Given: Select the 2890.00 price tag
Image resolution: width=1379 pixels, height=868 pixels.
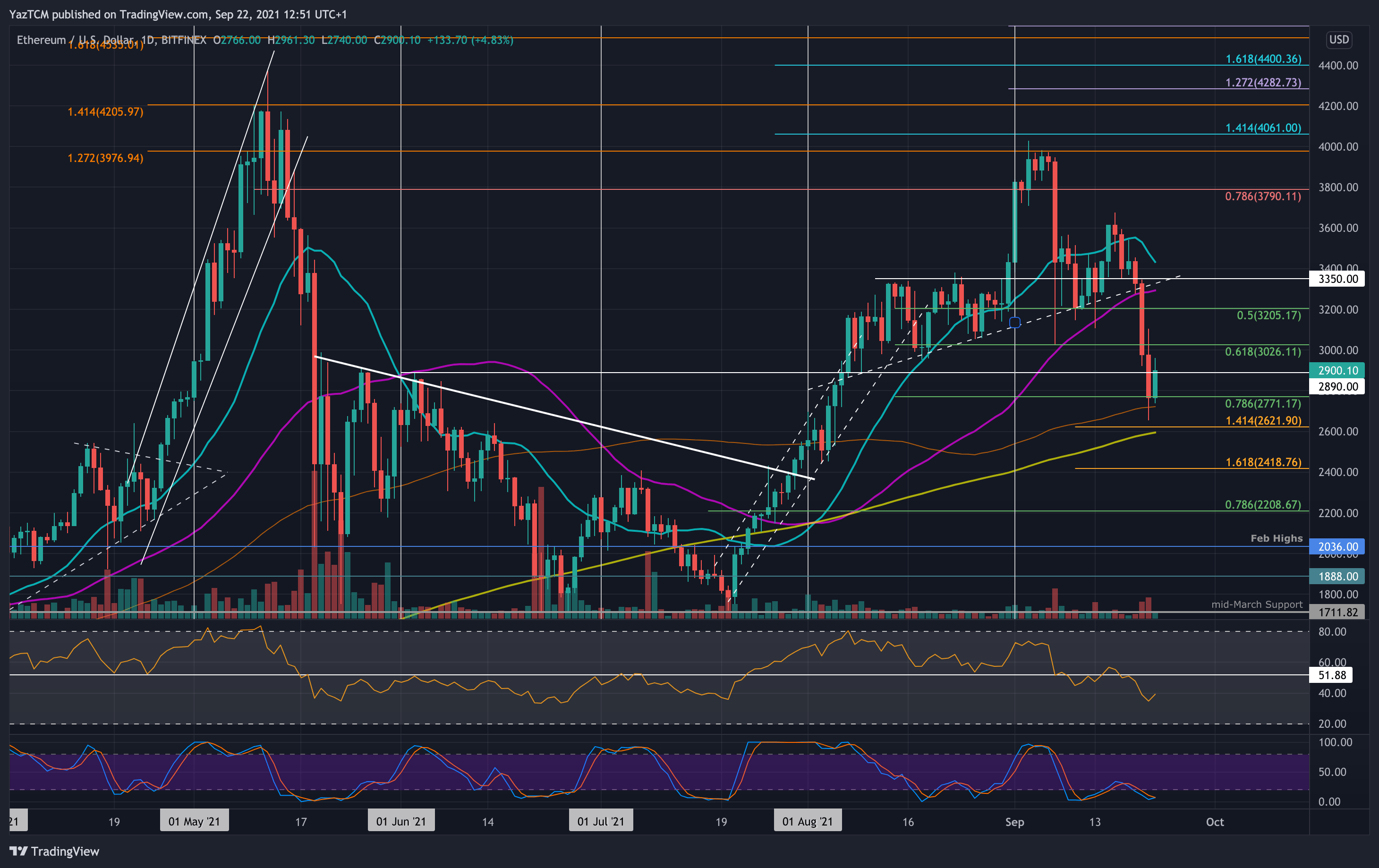Looking at the screenshot, I should pyautogui.click(x=1337, y=386).
